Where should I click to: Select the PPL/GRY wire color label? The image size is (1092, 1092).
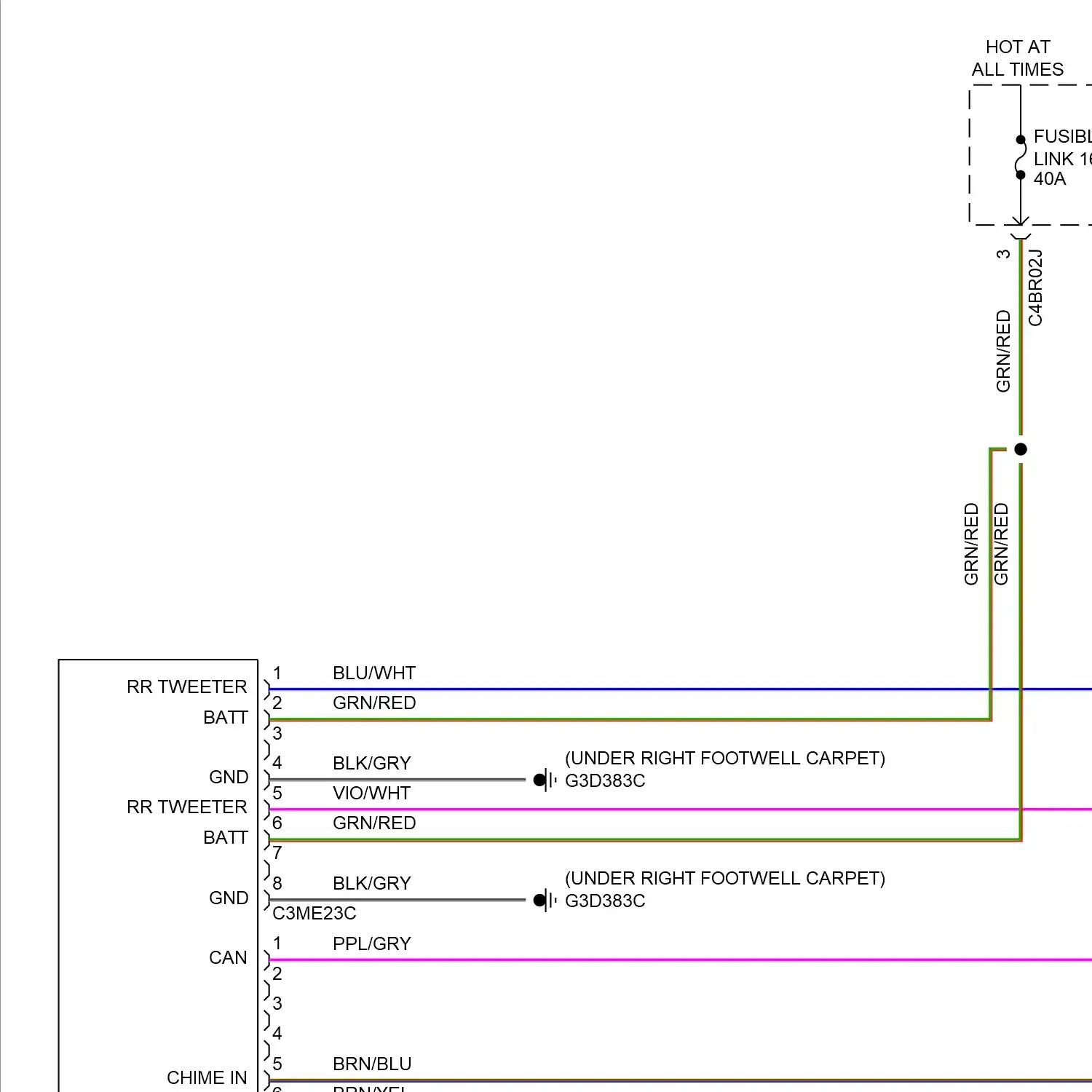pos(372,943)
